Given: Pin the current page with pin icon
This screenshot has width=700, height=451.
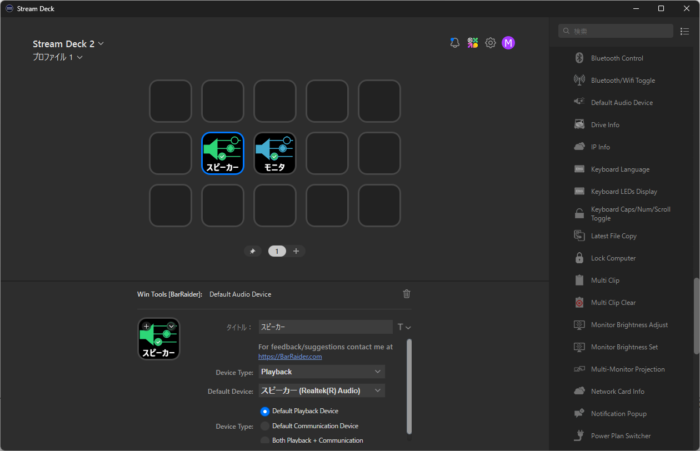Looking at the screenshot, I should [252, 251].
